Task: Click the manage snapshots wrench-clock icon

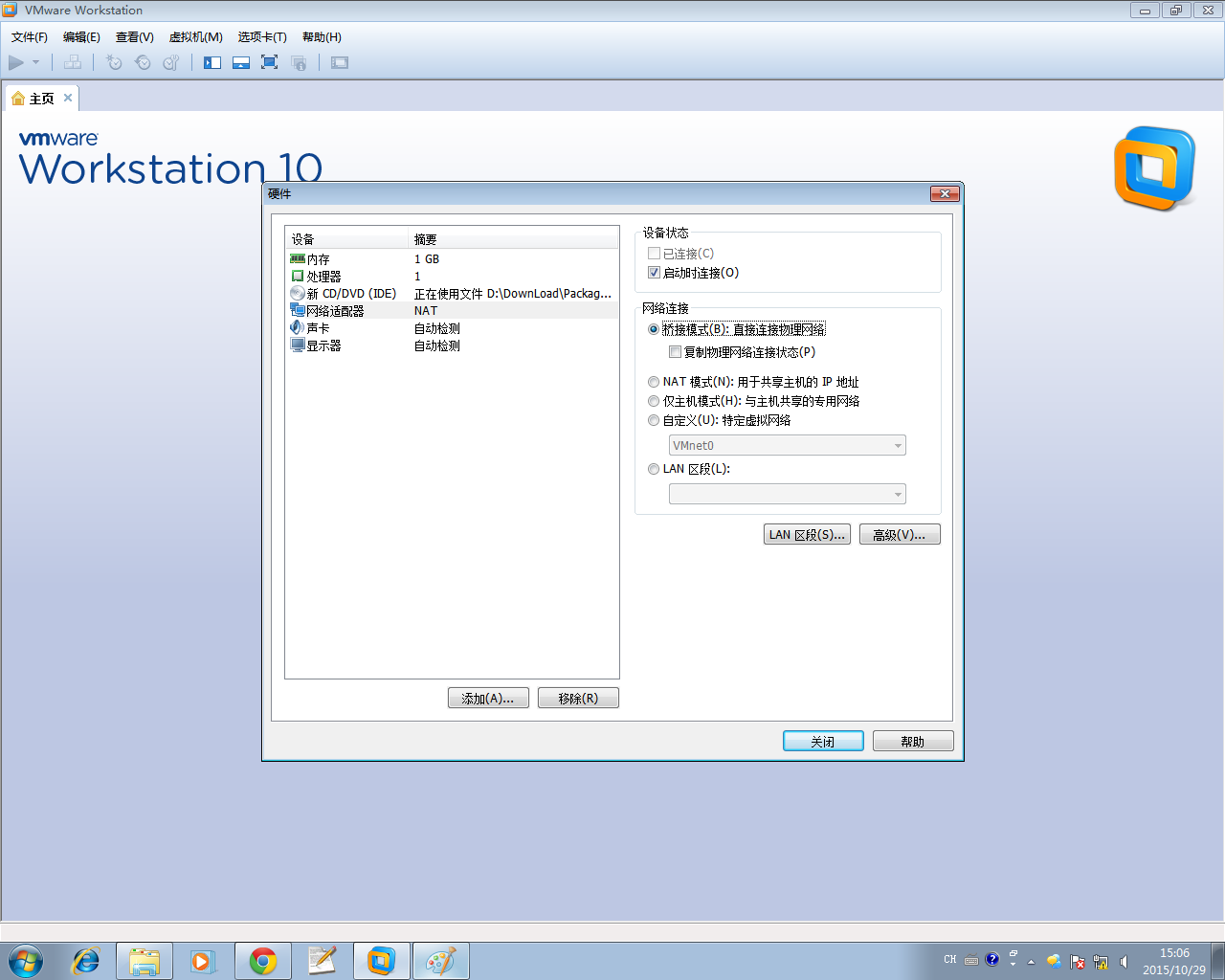Action: coord(171,62)
